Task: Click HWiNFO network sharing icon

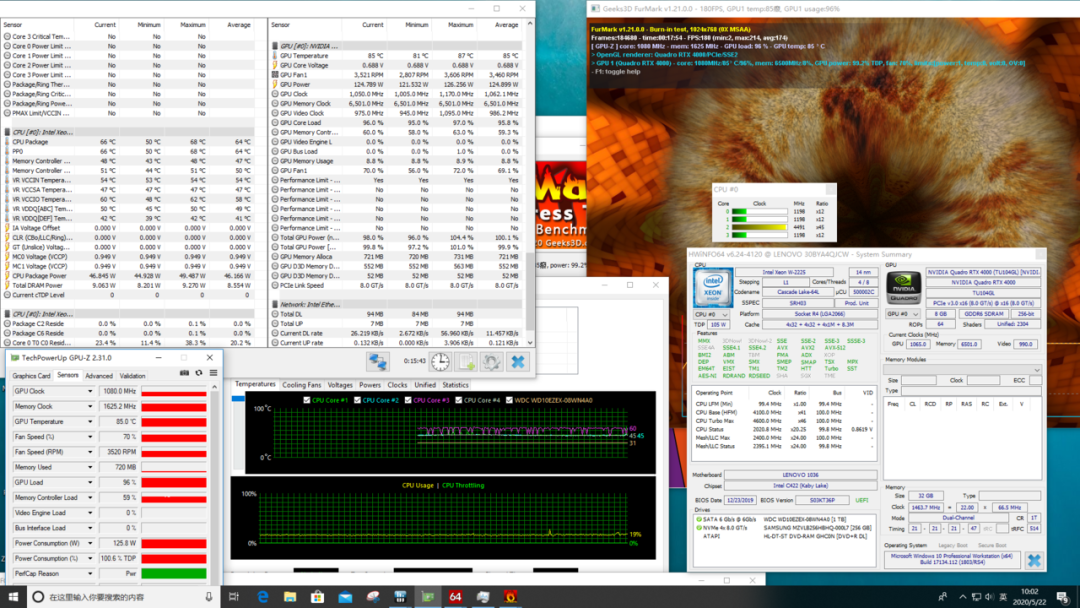Action: pos(377,361)
